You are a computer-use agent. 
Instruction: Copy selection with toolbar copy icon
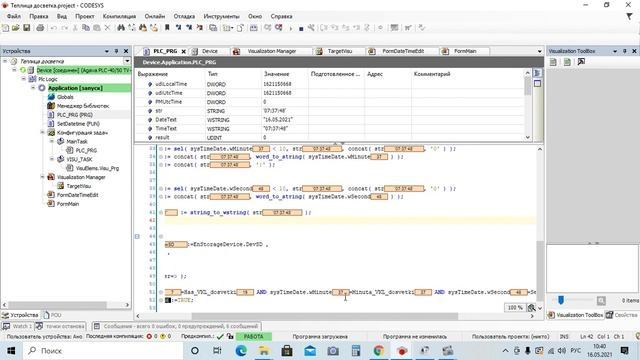[x=86, y=28]
